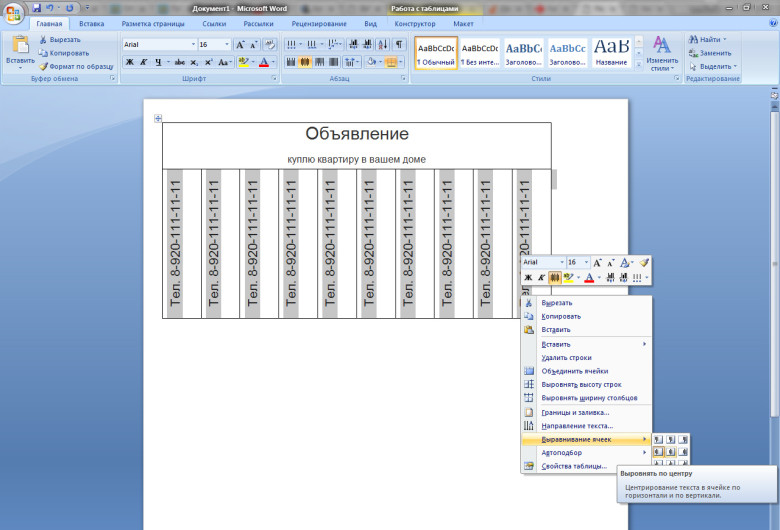Screen dimensions: 780x530
Task: Open the line spacing dropdown
Action: [x=351, y=62]
